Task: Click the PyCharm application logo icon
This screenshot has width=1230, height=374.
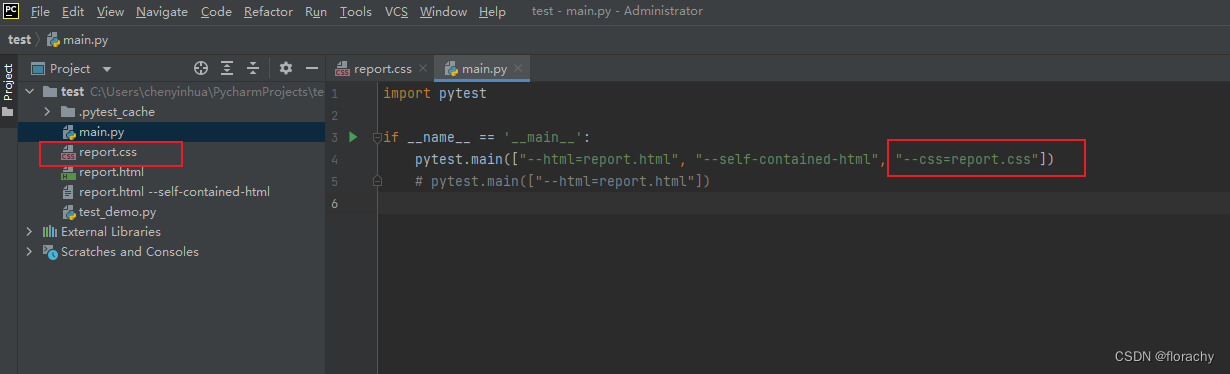Action: pyautogui.click(x=12, y=11)
